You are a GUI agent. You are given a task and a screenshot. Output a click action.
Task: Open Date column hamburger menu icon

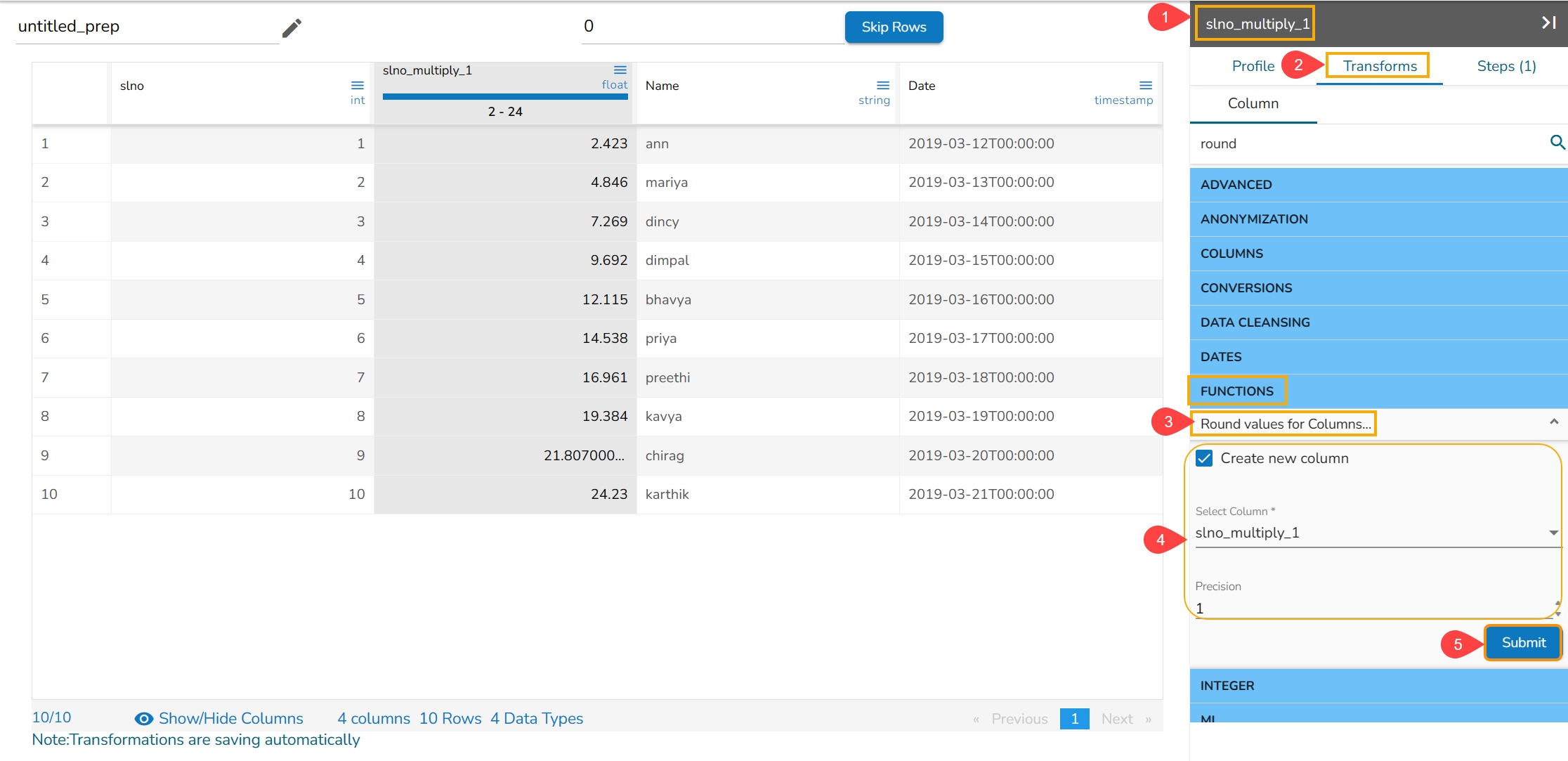(1145, 85)
